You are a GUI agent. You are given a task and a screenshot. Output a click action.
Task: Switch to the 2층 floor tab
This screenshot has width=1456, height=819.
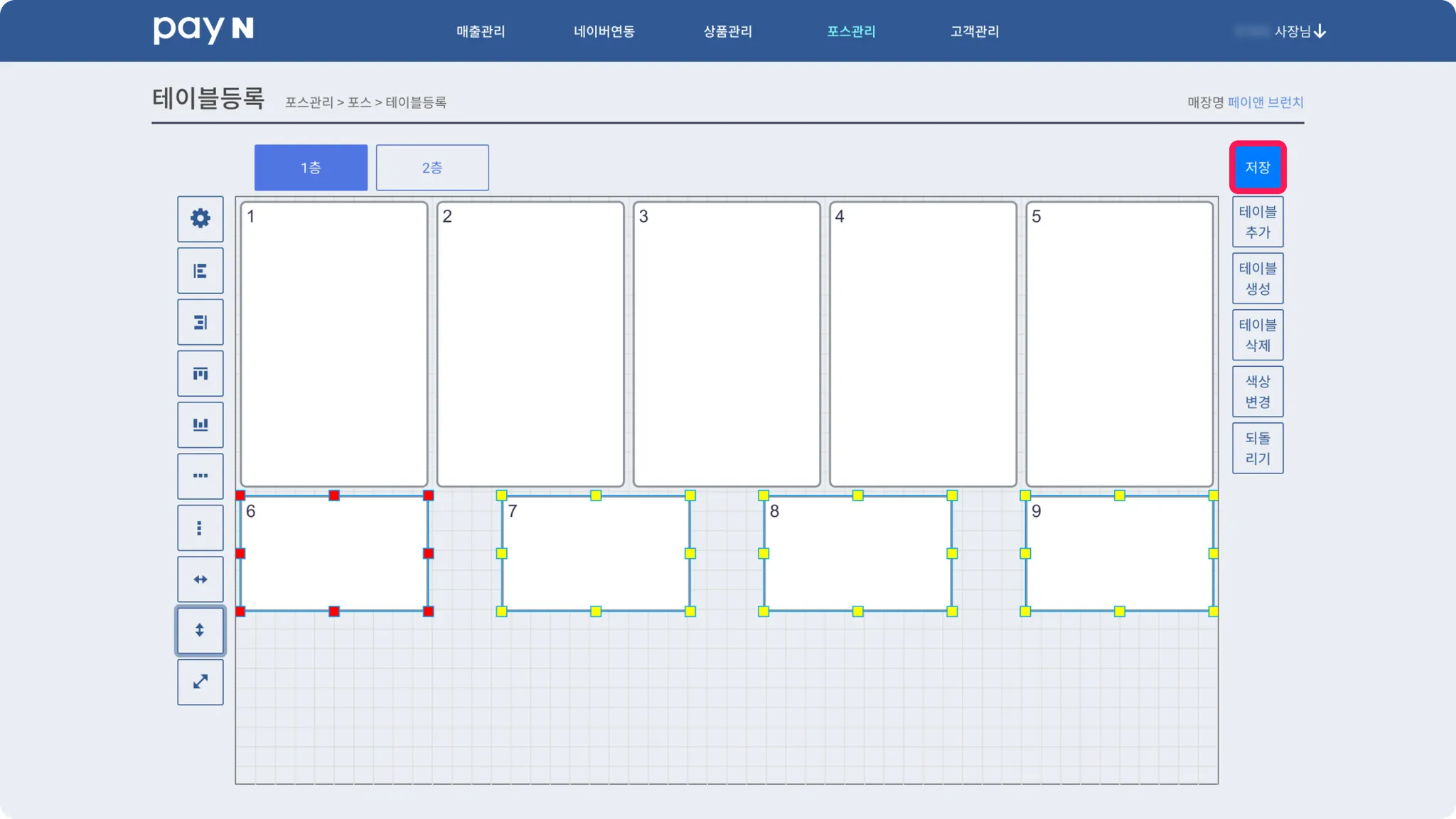432,168
